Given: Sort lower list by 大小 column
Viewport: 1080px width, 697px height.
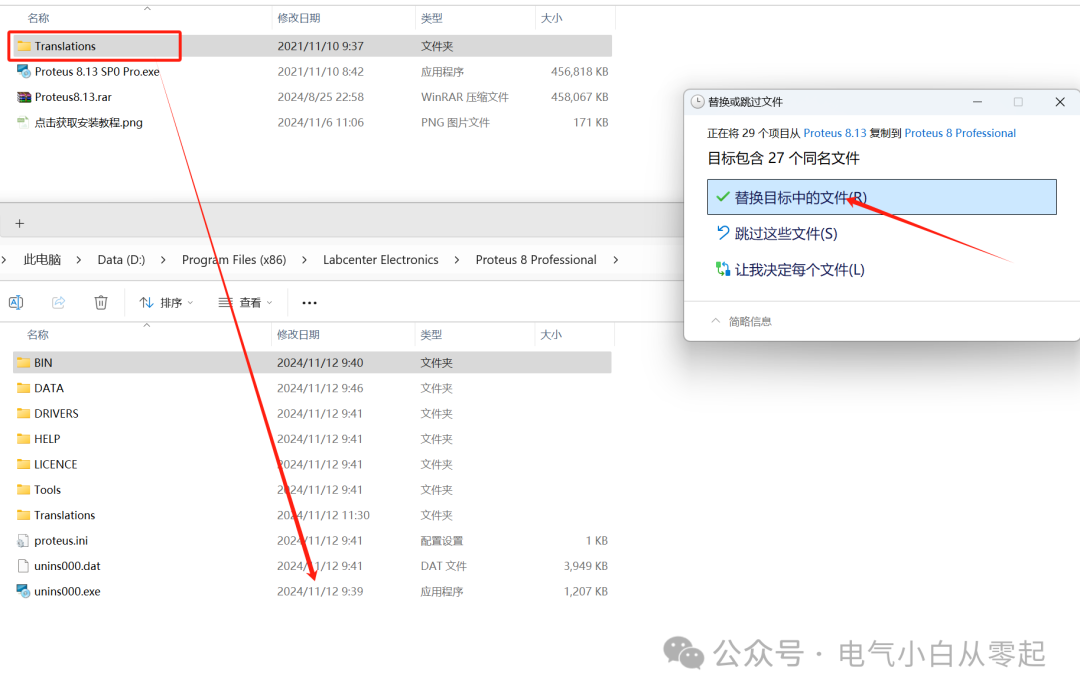Looking at the screenshot, I should (x=551, y=335).
